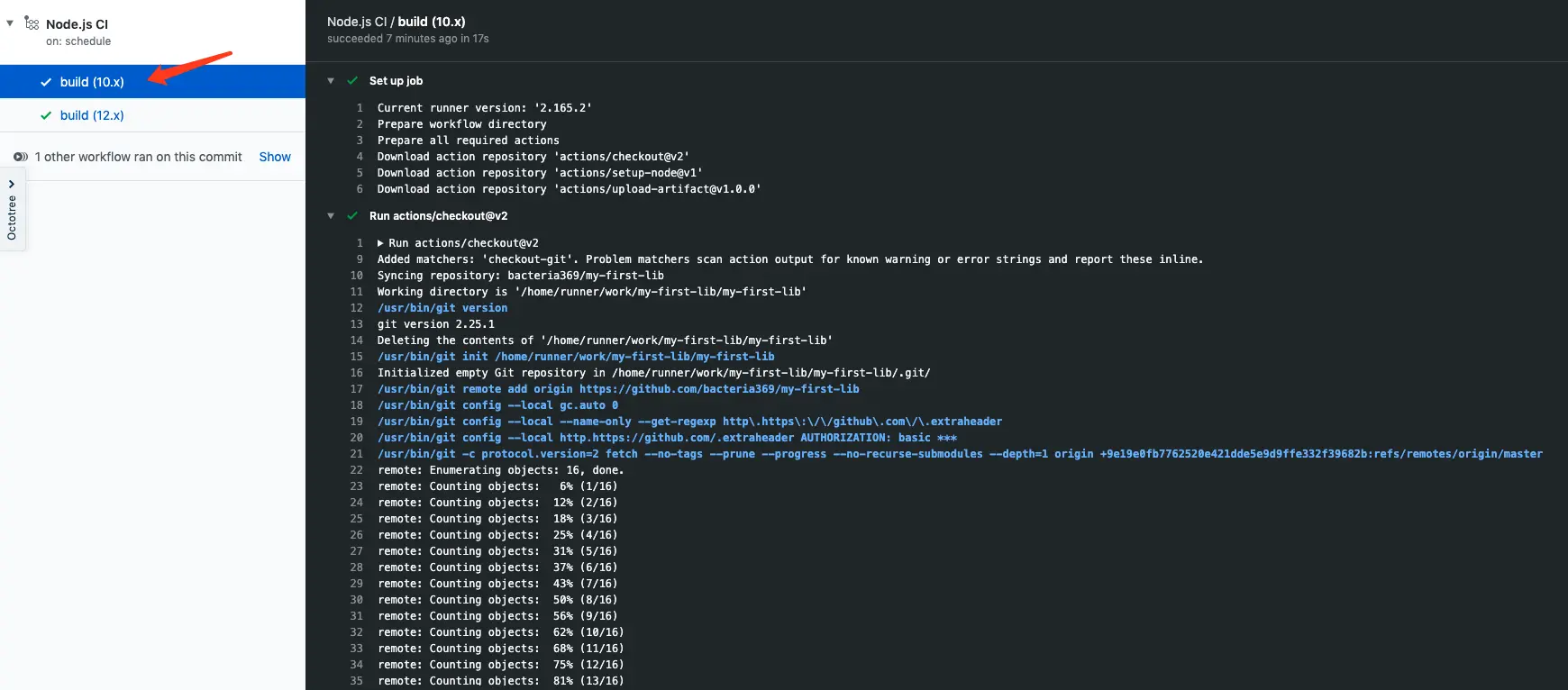Image resolution: width=1568 pixels, height=690 pixels.
Task: Click the 'Prepare all required actions' log line
Action: (x=469, y=141)
